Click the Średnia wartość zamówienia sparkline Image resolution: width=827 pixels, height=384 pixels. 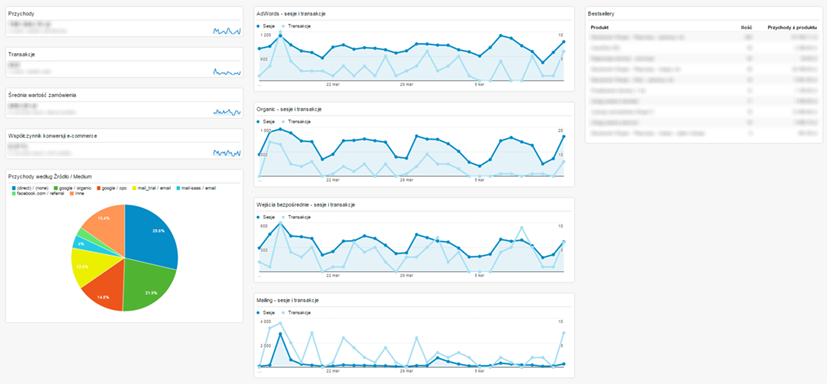227,112
